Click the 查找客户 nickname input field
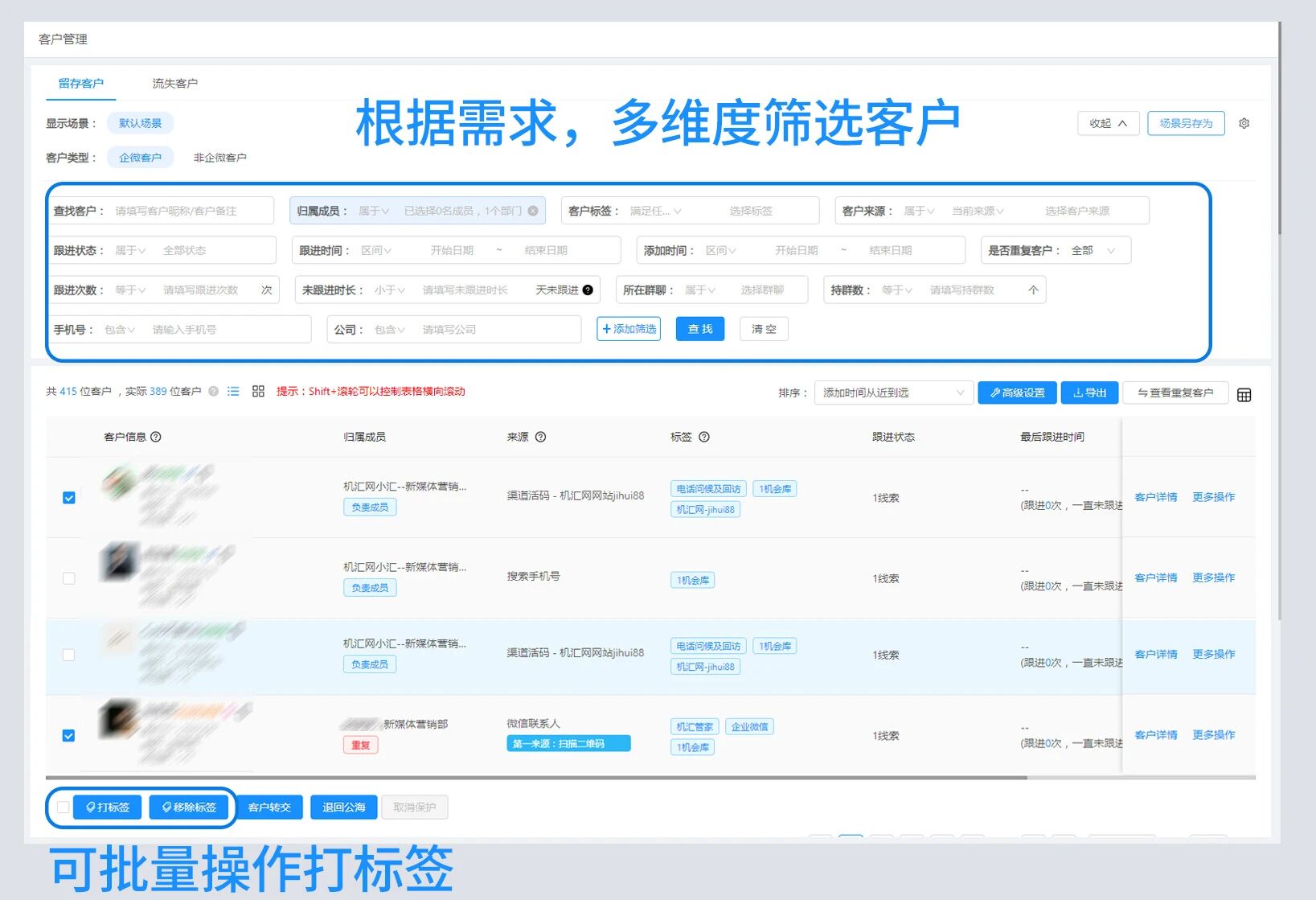 [190, 211]
